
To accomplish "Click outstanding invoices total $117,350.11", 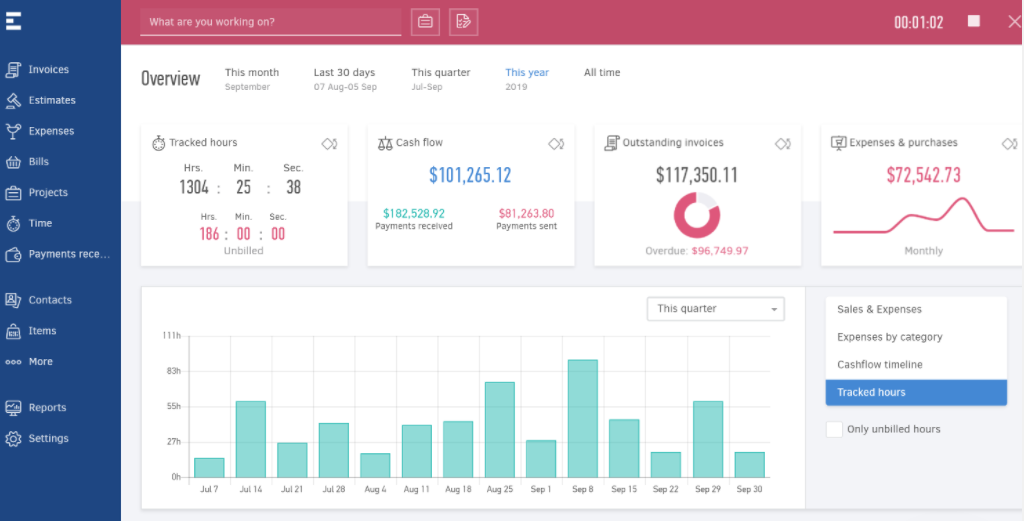I will pyautogui.click(x=697, y=175).
